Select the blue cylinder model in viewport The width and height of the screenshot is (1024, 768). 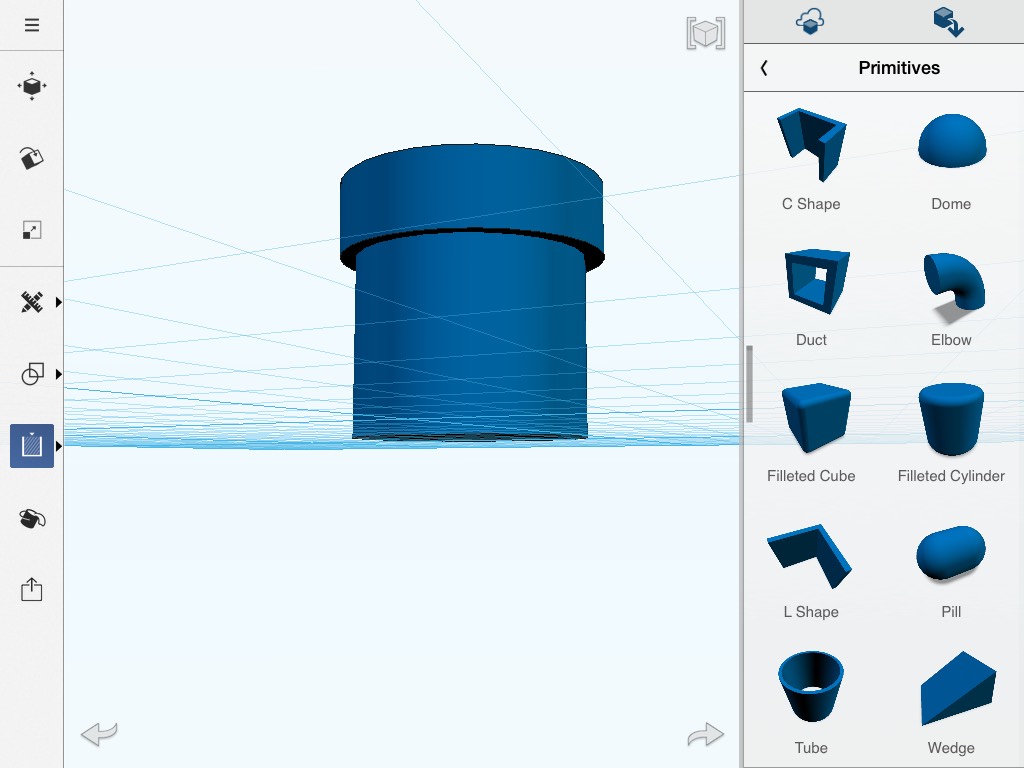click(471, 294)
